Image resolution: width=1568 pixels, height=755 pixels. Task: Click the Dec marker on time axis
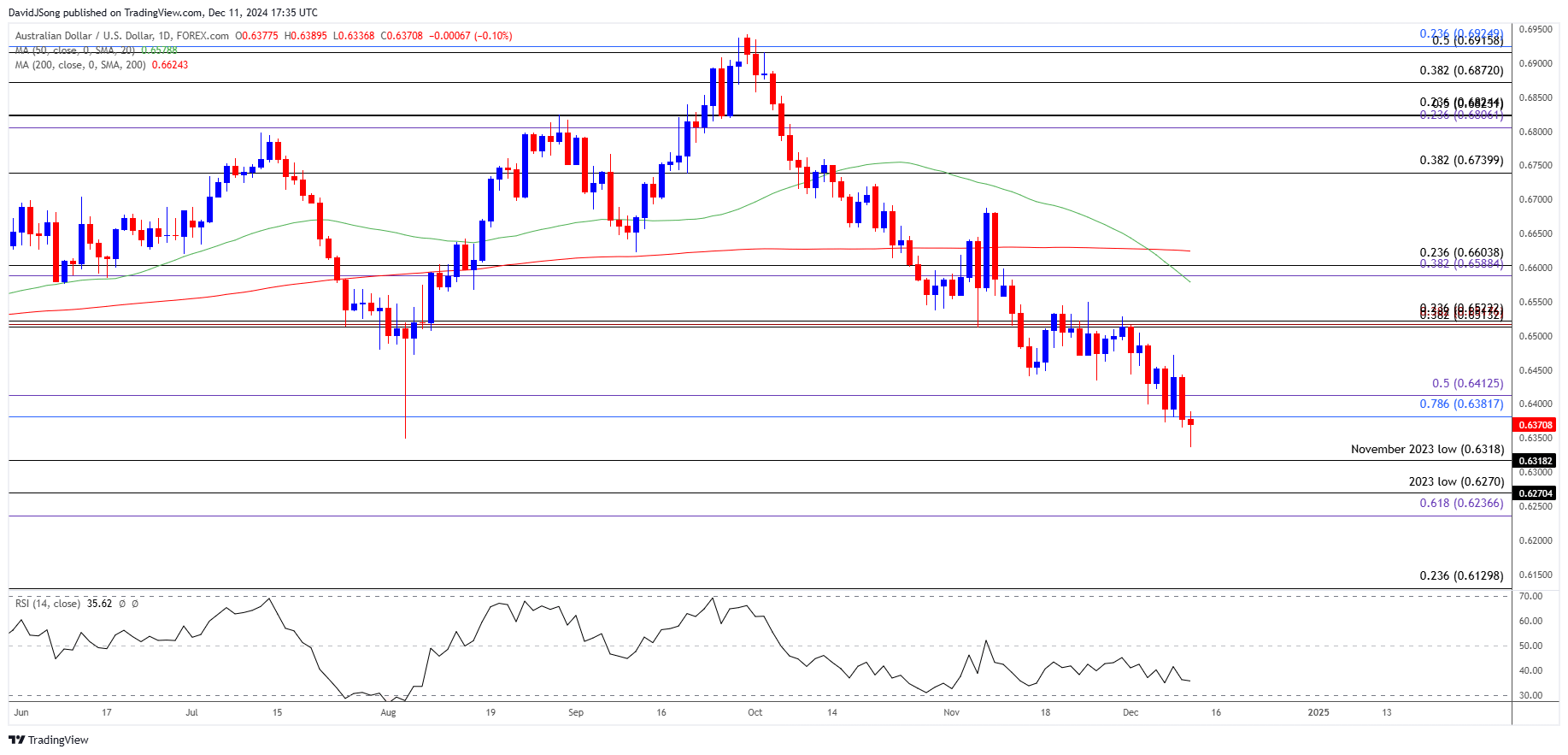point(1130,712)
